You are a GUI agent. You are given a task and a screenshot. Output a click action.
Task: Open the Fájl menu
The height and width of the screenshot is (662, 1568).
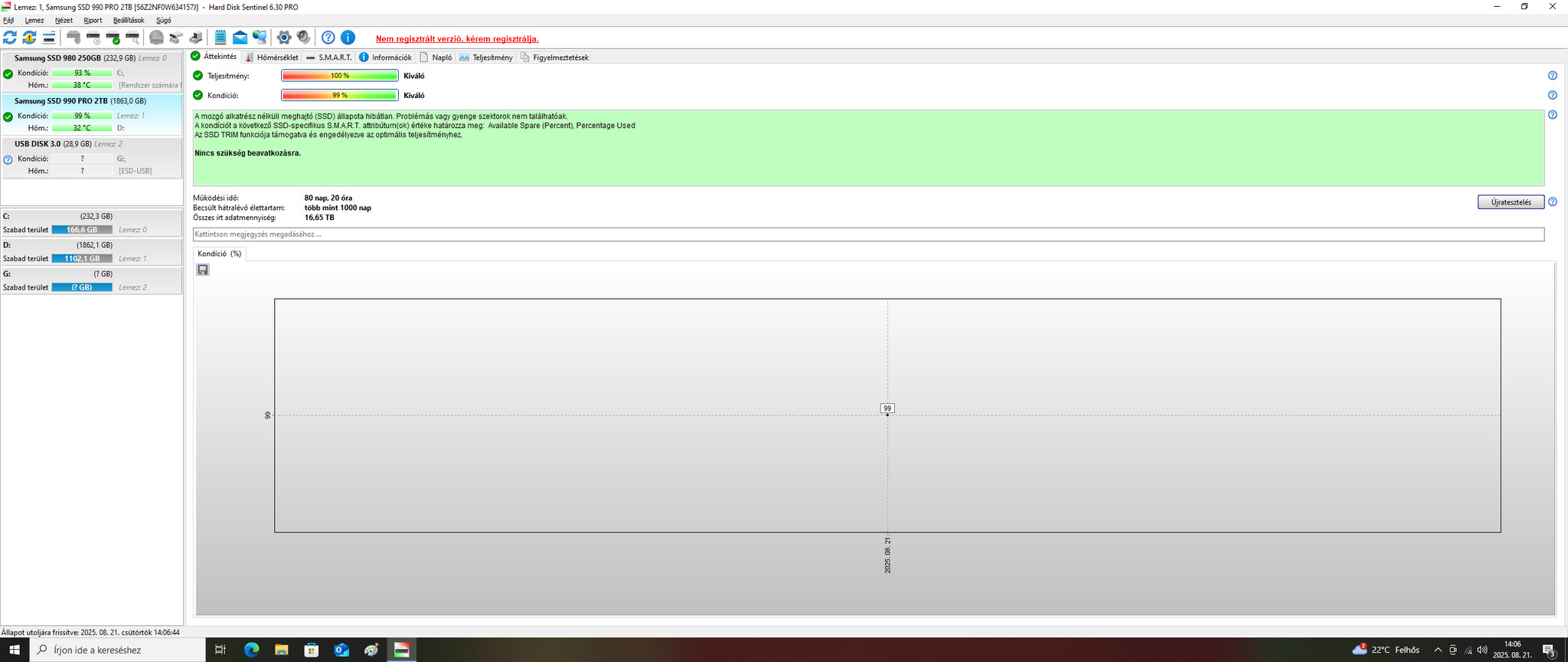click(8, 21)
